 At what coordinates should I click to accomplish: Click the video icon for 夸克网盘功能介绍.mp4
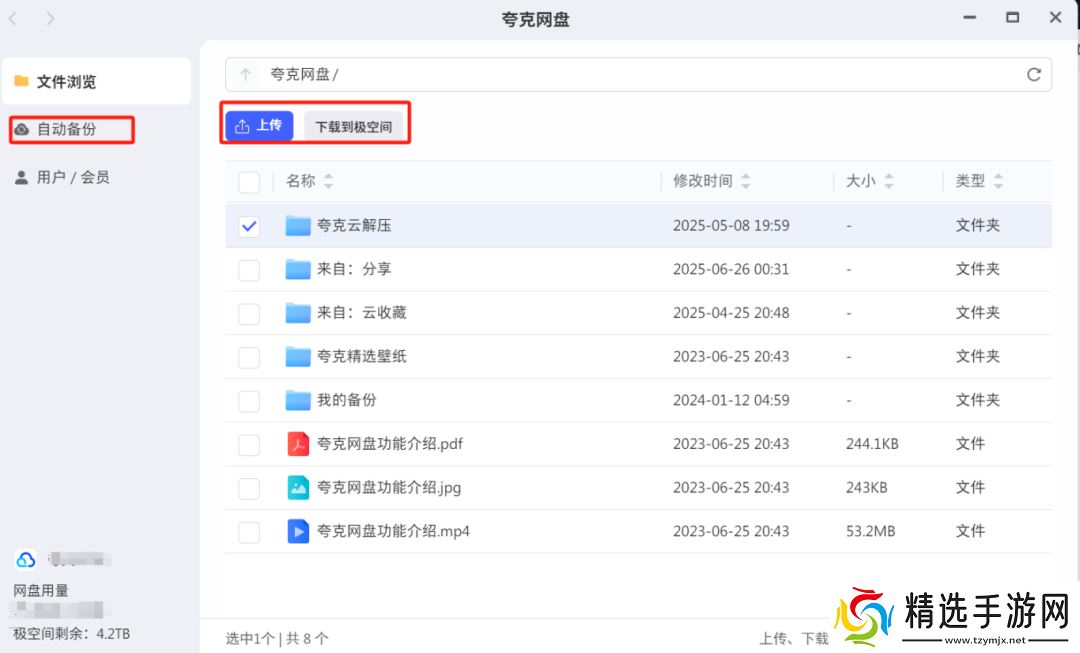point(298,531)
